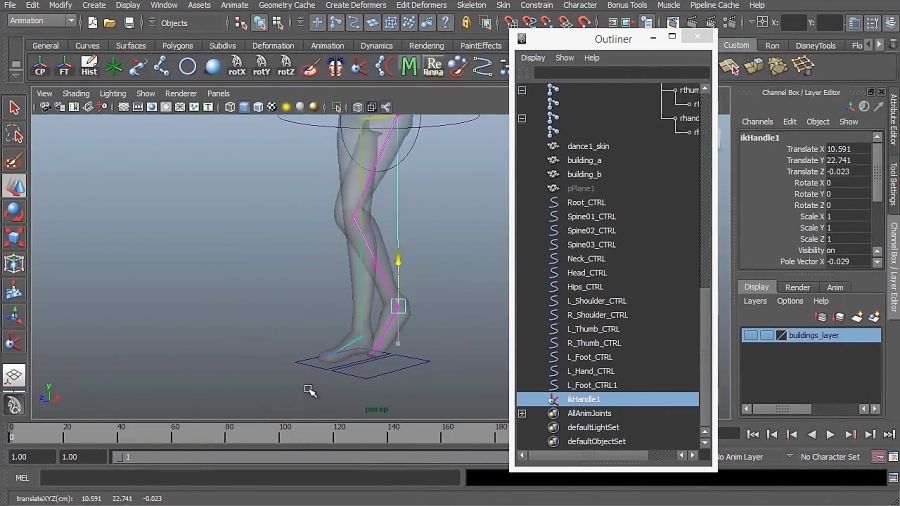900x506 pixels.
Task: Click the FT shelf icon
Action: (64, 66)
